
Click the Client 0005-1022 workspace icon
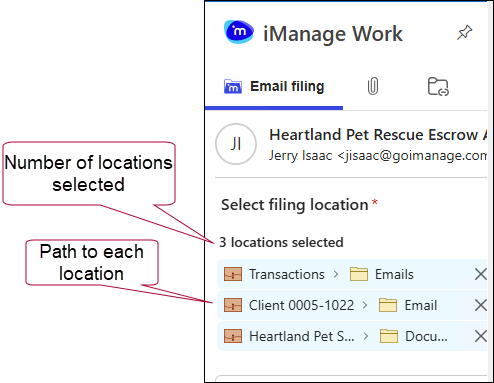coord(233,305)
